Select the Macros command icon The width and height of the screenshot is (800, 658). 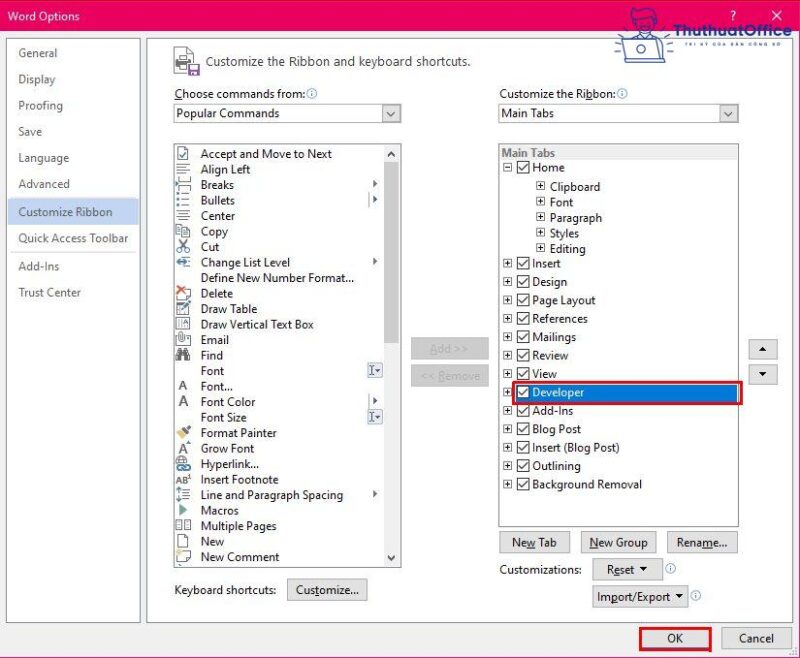pyautogui.click(x=183, y=510)
